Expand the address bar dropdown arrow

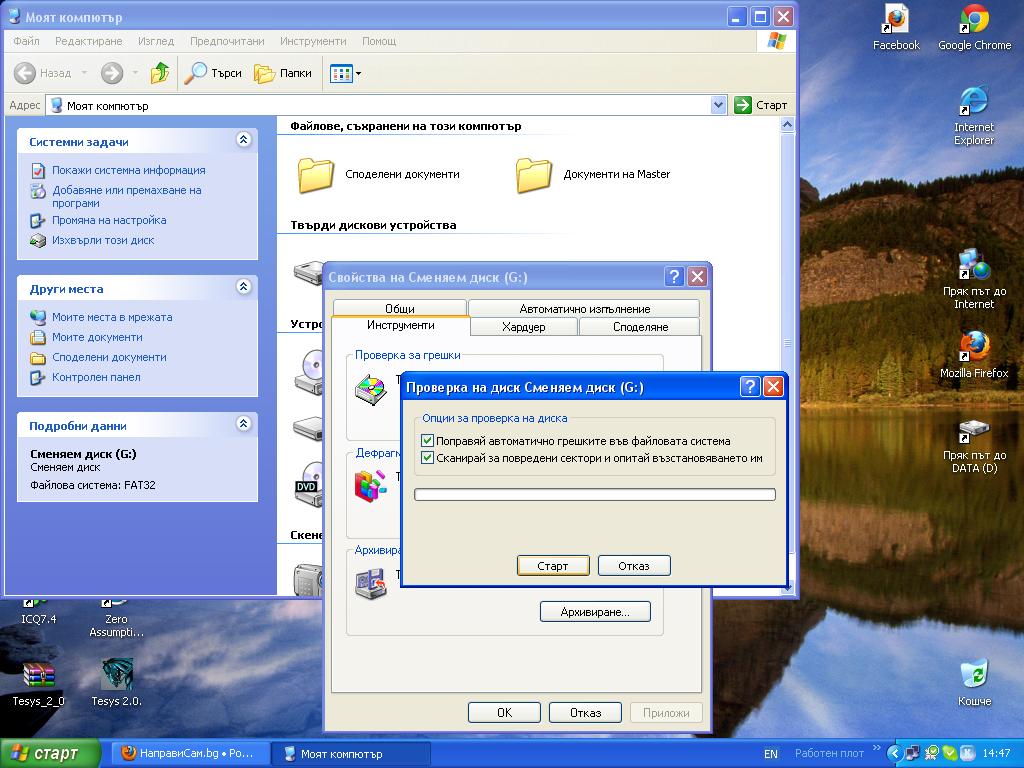pyautogui.click(x=718, y=105)
